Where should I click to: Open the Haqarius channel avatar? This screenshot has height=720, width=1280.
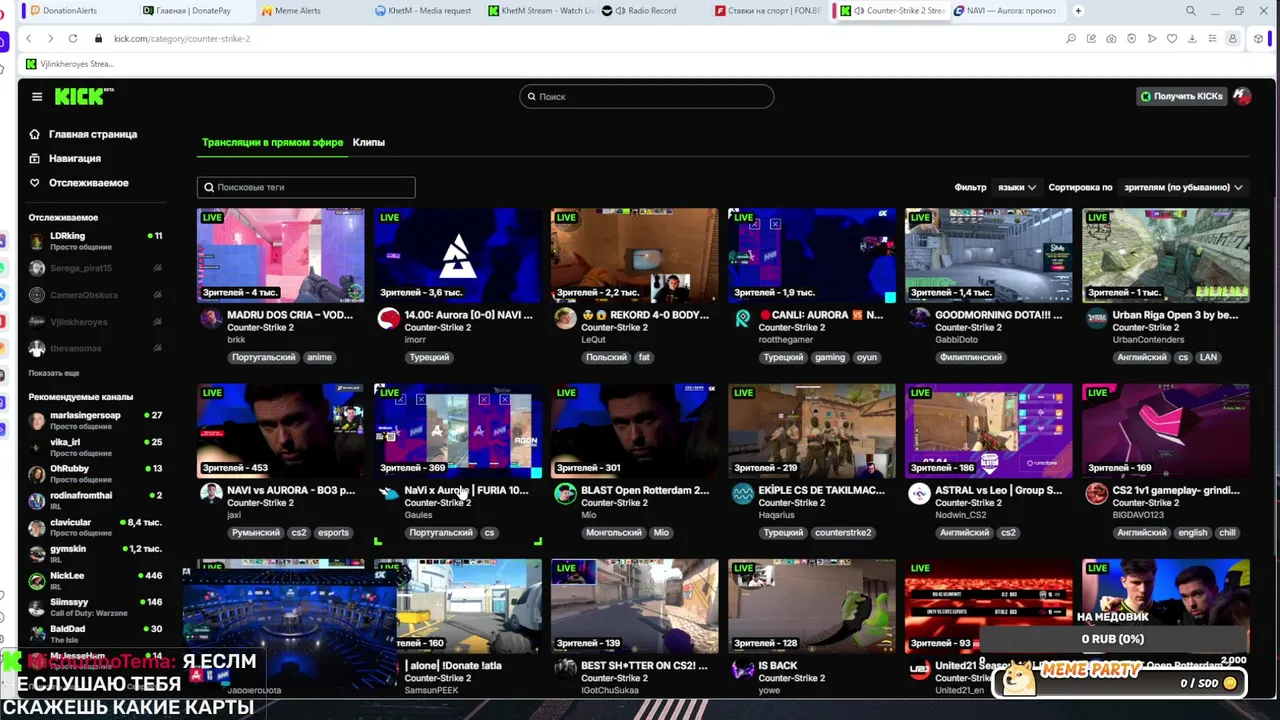click(x=742, y=494)
